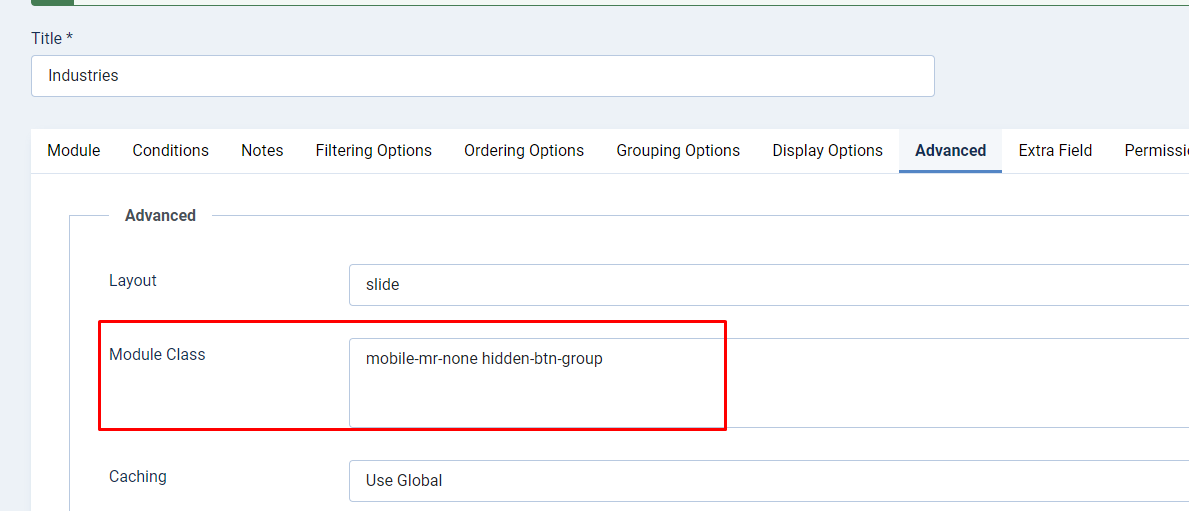Image resolution: width=1189 pixels, height=511 pixels.
Task: Click the Title field label
Action: pos(52,38)
